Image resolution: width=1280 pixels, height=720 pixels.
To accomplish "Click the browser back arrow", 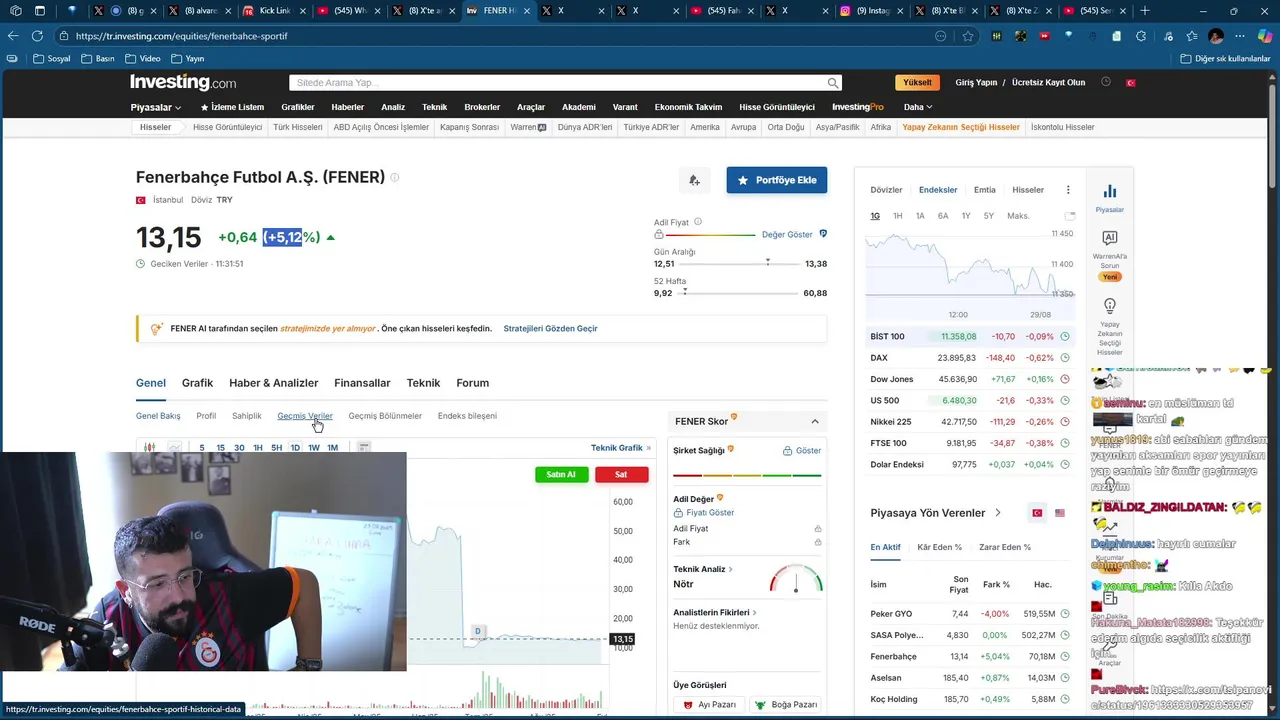I will (x=14, y=36).
